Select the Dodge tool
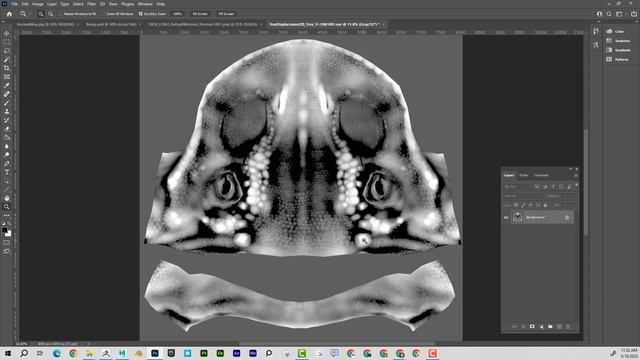The image size is (640, 360). (7, 155)
